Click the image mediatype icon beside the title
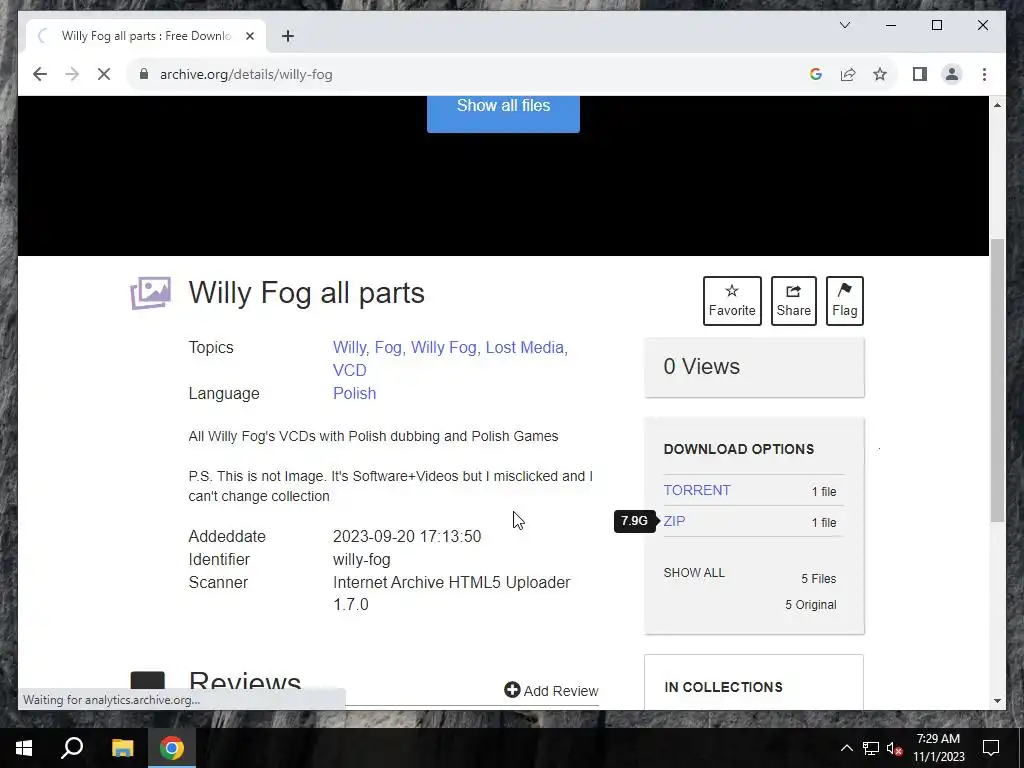This screenshot has width=1024, height=768. tap(151, 293)
